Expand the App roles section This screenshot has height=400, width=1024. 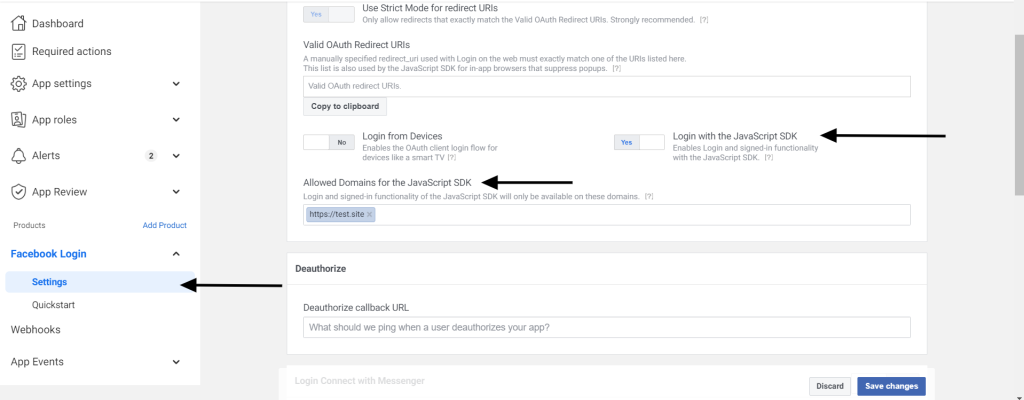coord(176,120)
